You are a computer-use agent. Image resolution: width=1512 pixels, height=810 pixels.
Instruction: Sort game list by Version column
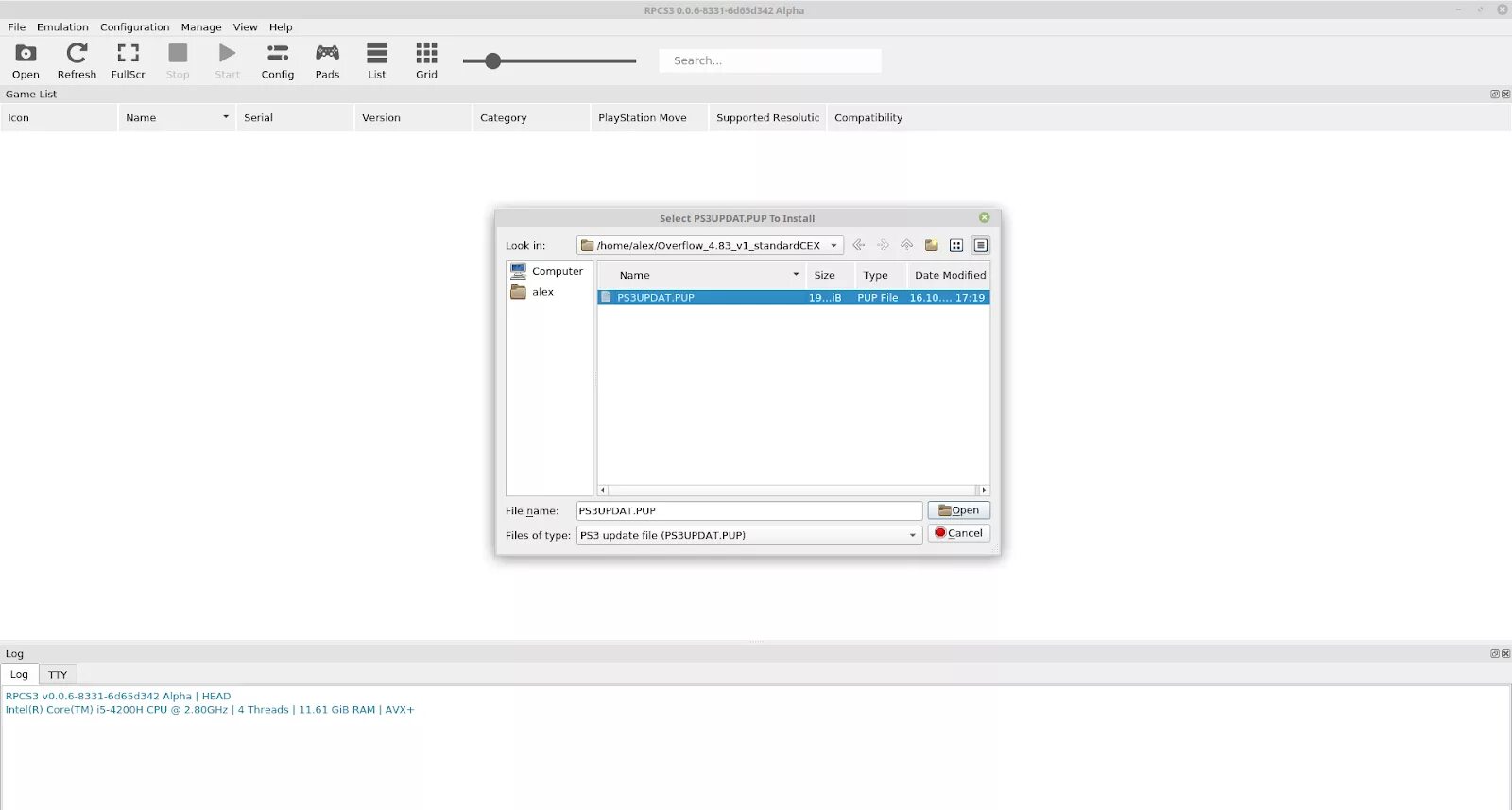tap(413, 118)
